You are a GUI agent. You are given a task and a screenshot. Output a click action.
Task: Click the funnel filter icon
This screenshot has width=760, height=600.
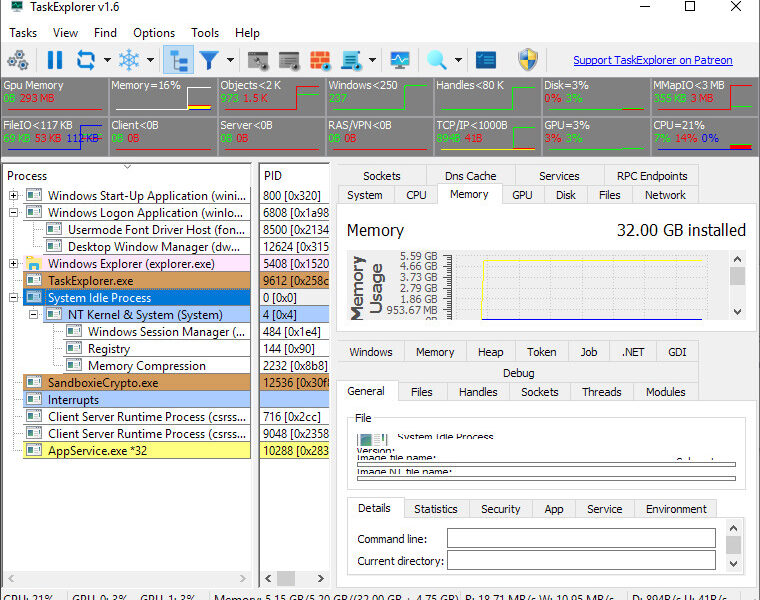(208, 60)
